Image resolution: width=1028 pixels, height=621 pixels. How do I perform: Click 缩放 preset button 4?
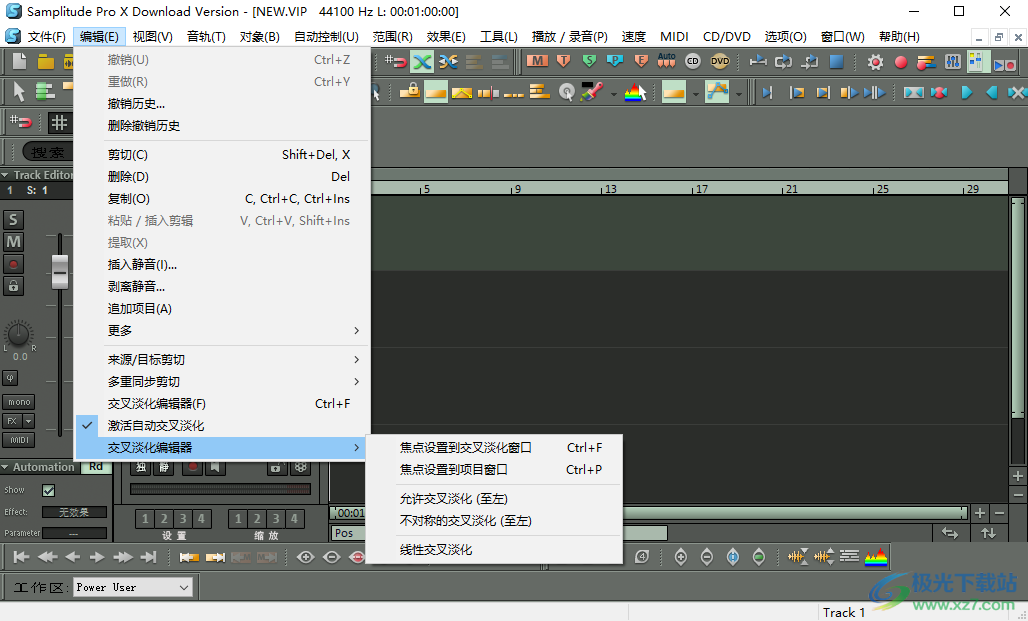(294, 519)
